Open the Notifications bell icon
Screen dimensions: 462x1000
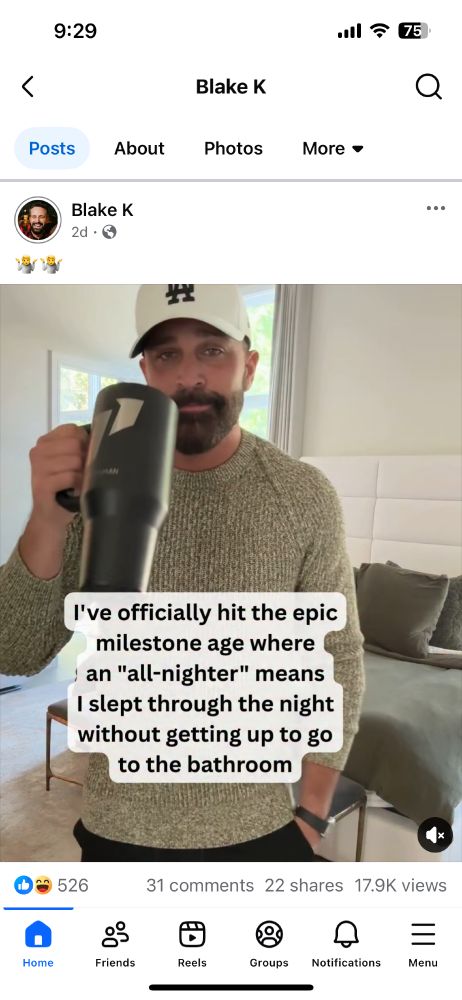(x=346, y=935)
